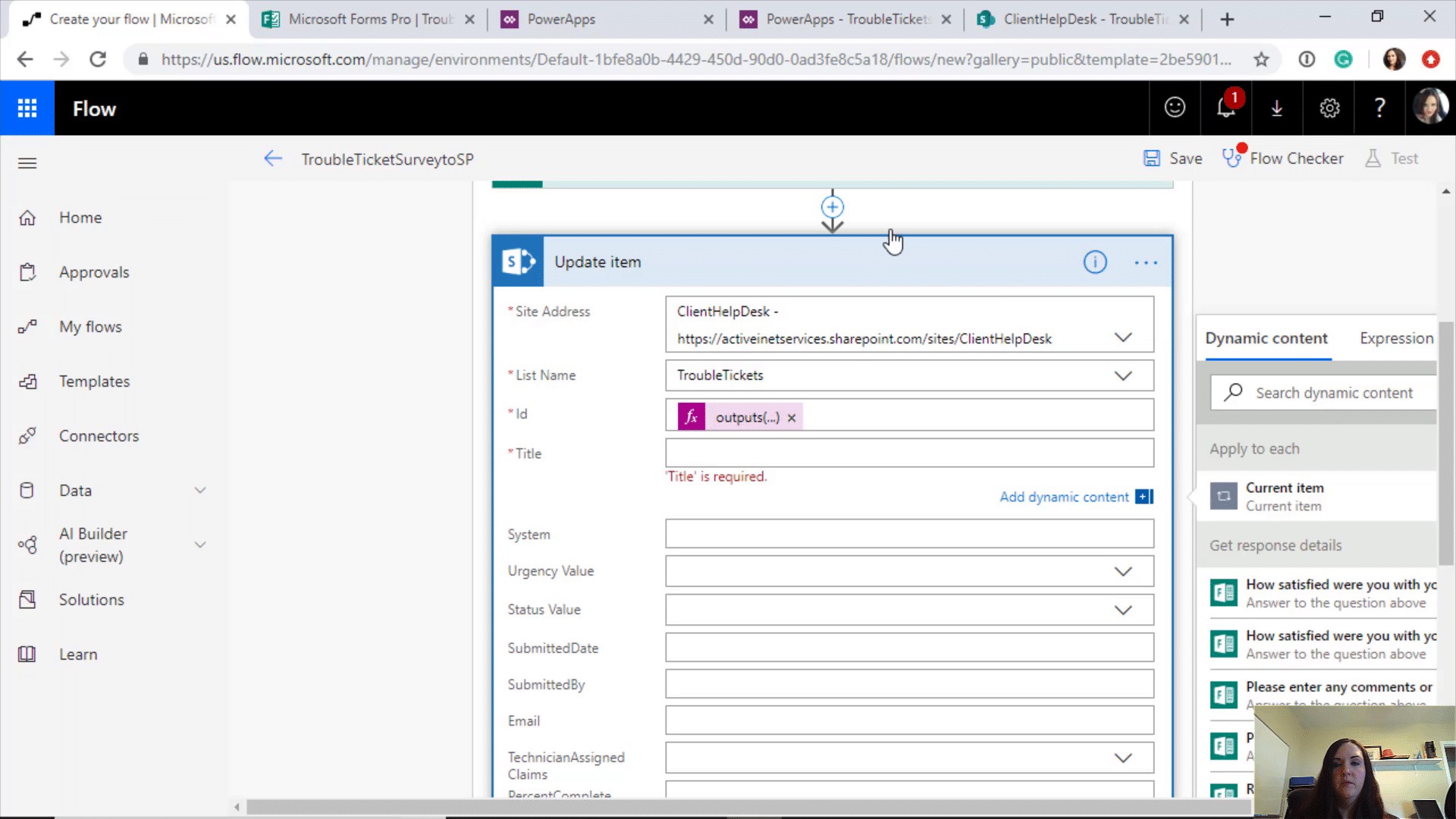Click the fx expression token in Id field
Image resolution: width=1456 pixels, height=819 pixels.
tap(691, 417)
